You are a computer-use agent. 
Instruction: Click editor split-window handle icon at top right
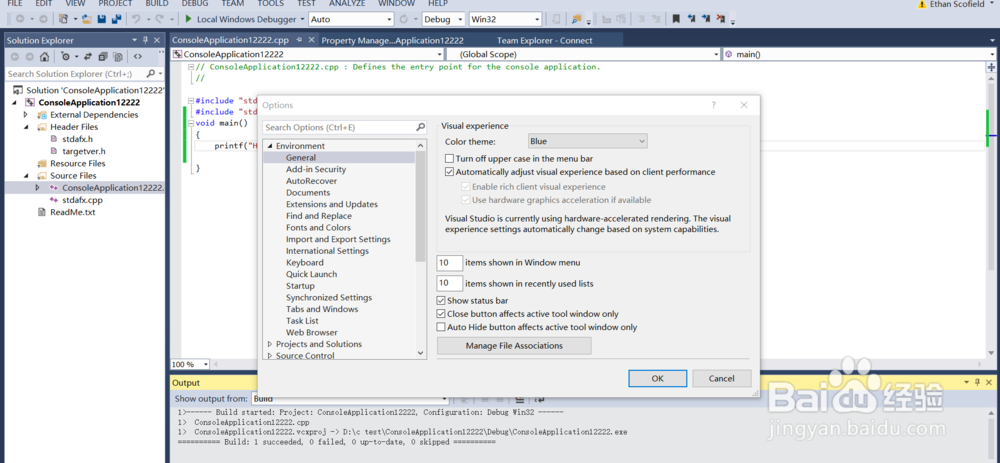991,67
